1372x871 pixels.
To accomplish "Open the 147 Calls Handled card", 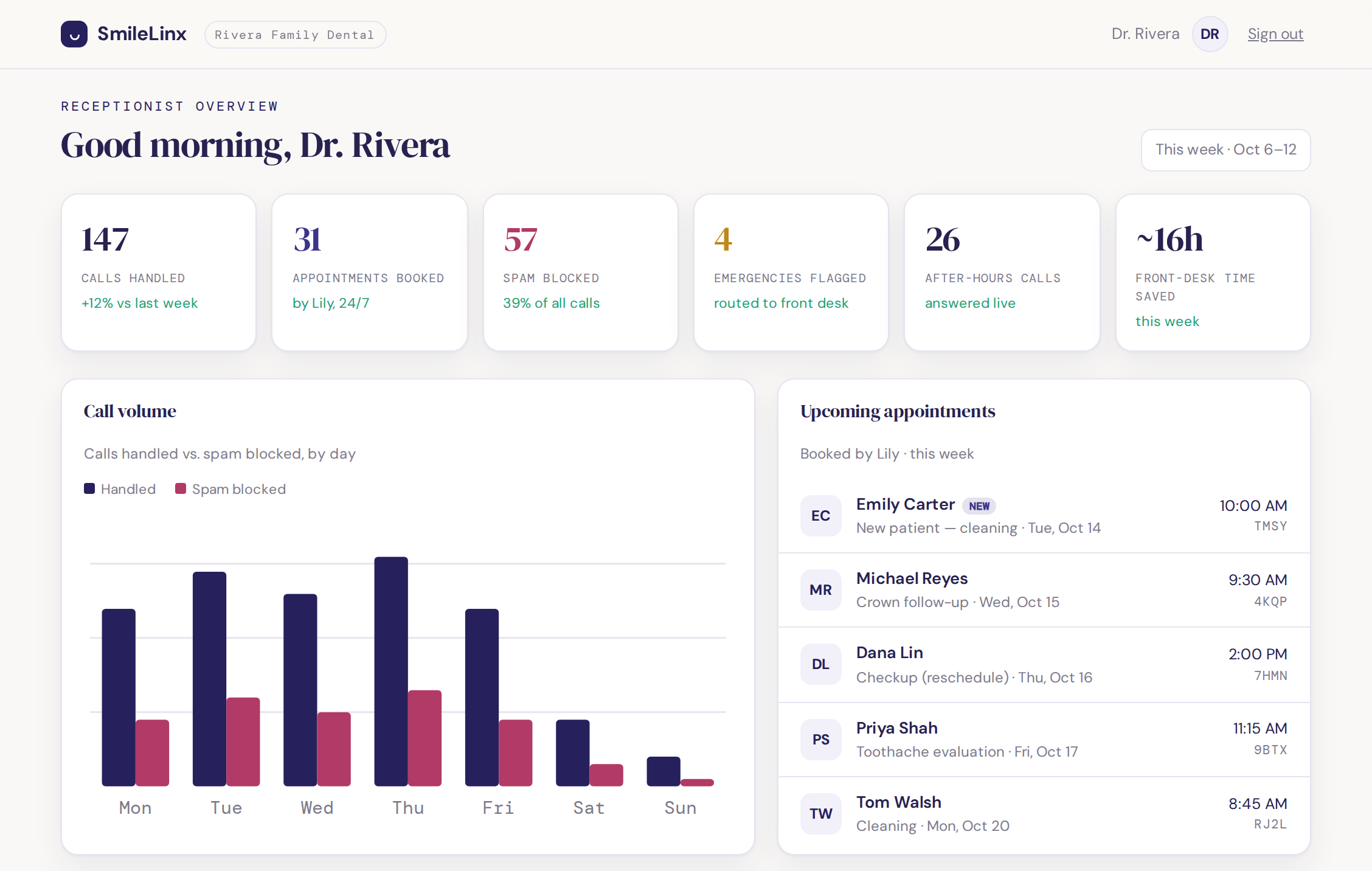I will tap(159, 272).
